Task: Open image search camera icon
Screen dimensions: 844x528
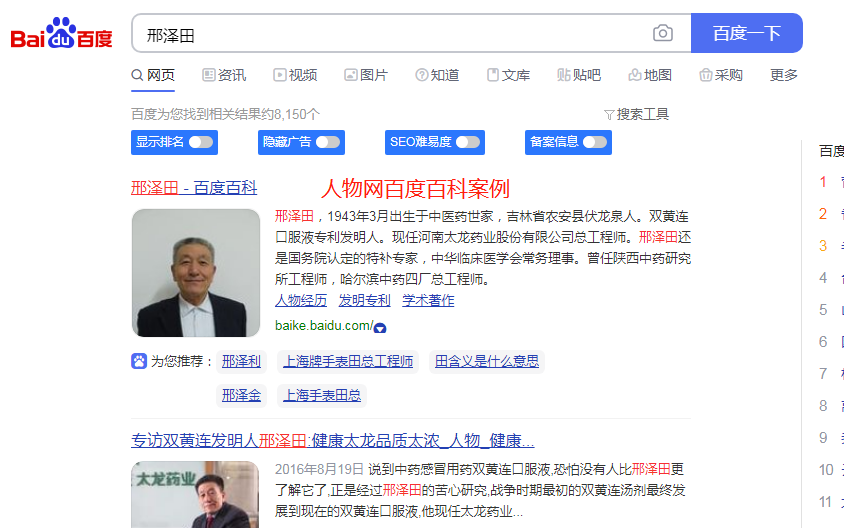Action: pos(663,33)
